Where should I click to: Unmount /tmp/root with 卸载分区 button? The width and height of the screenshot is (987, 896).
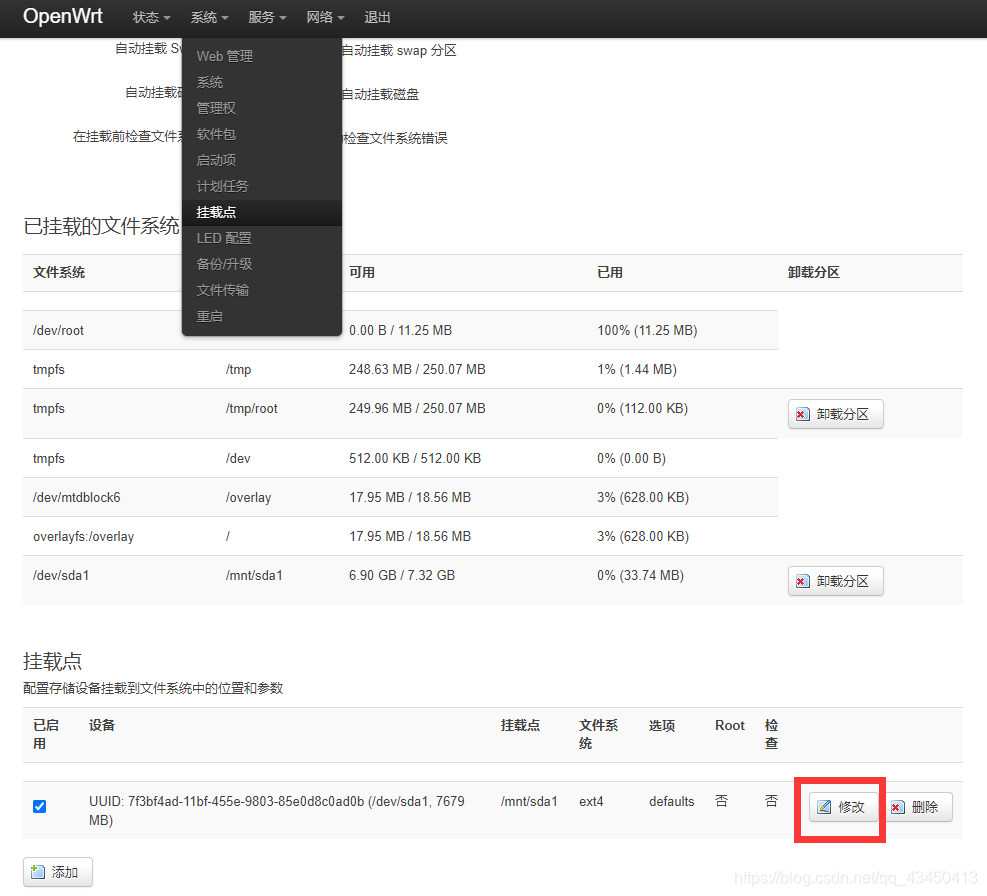coord(835,414)
